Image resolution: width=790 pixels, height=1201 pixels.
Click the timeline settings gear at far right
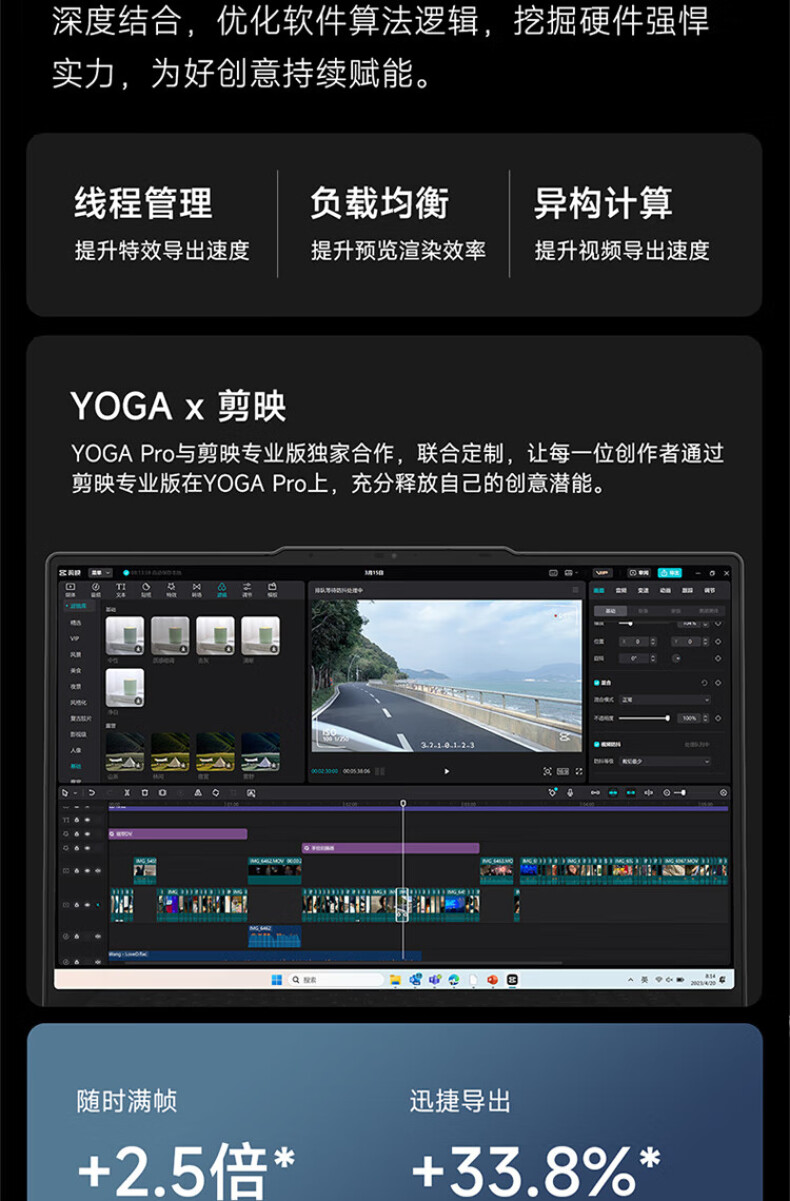coord(723,792)
